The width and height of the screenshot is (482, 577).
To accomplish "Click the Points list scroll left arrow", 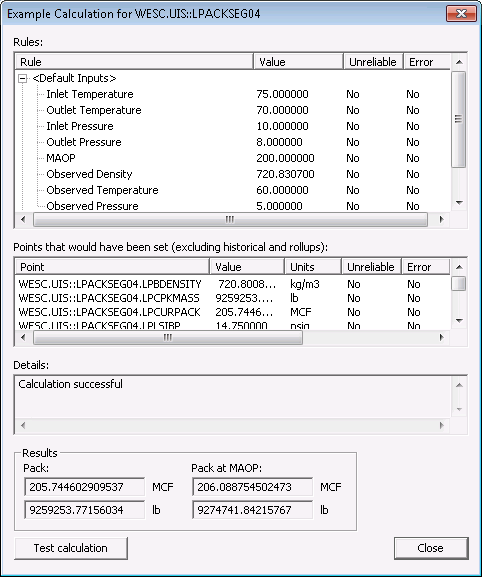I will [23, 337].
